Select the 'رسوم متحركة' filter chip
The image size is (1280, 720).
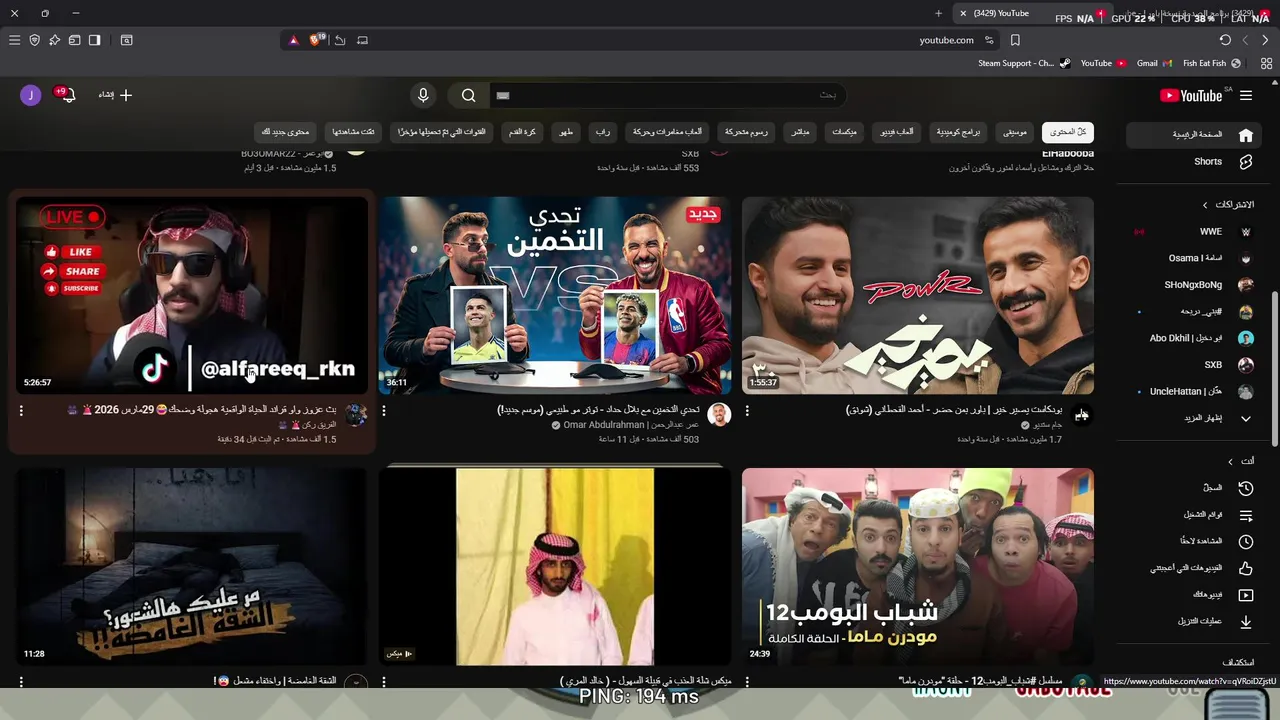click(x=746, y=132)
